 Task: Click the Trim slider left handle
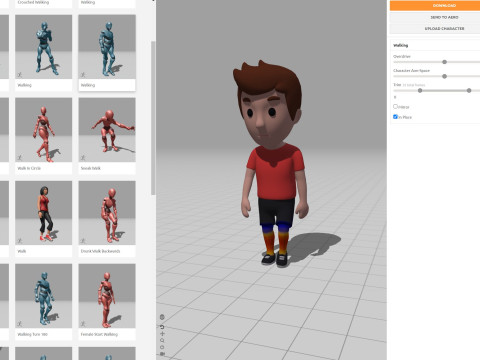click(420, 91)
